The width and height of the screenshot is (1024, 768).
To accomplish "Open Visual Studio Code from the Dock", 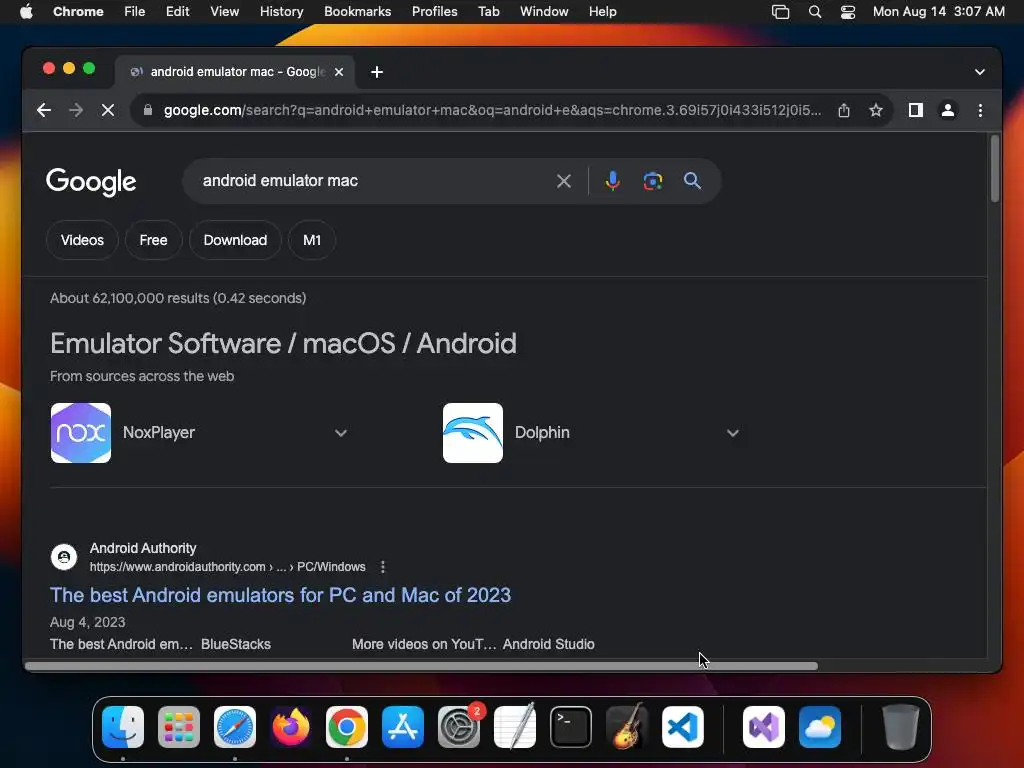I will [x=683, y=727].
